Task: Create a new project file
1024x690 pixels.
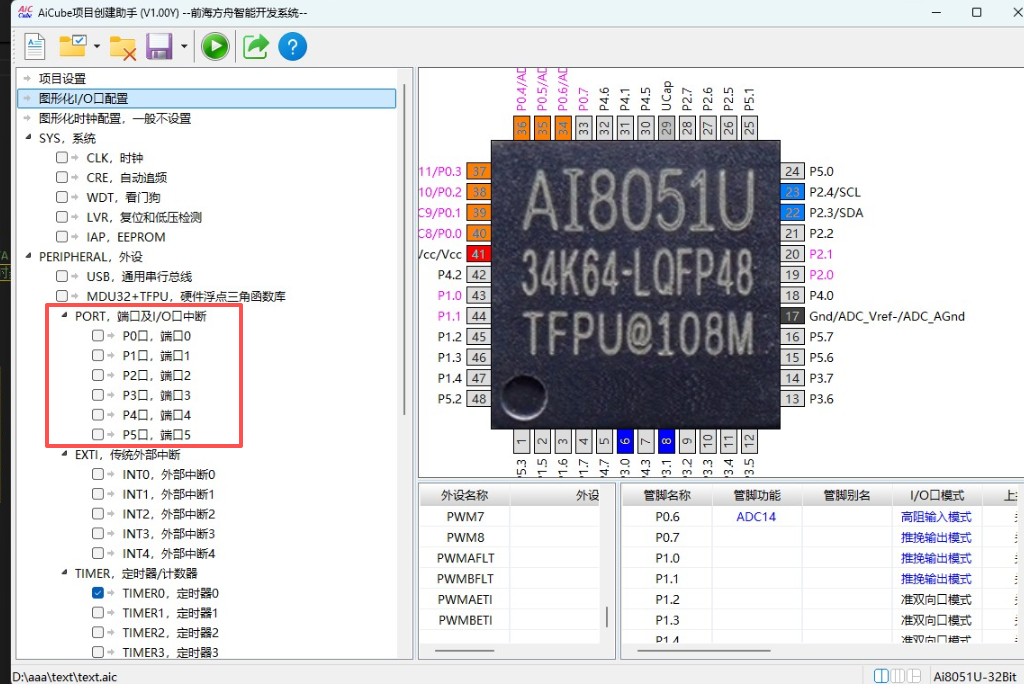Action: (x=35, y=46)
